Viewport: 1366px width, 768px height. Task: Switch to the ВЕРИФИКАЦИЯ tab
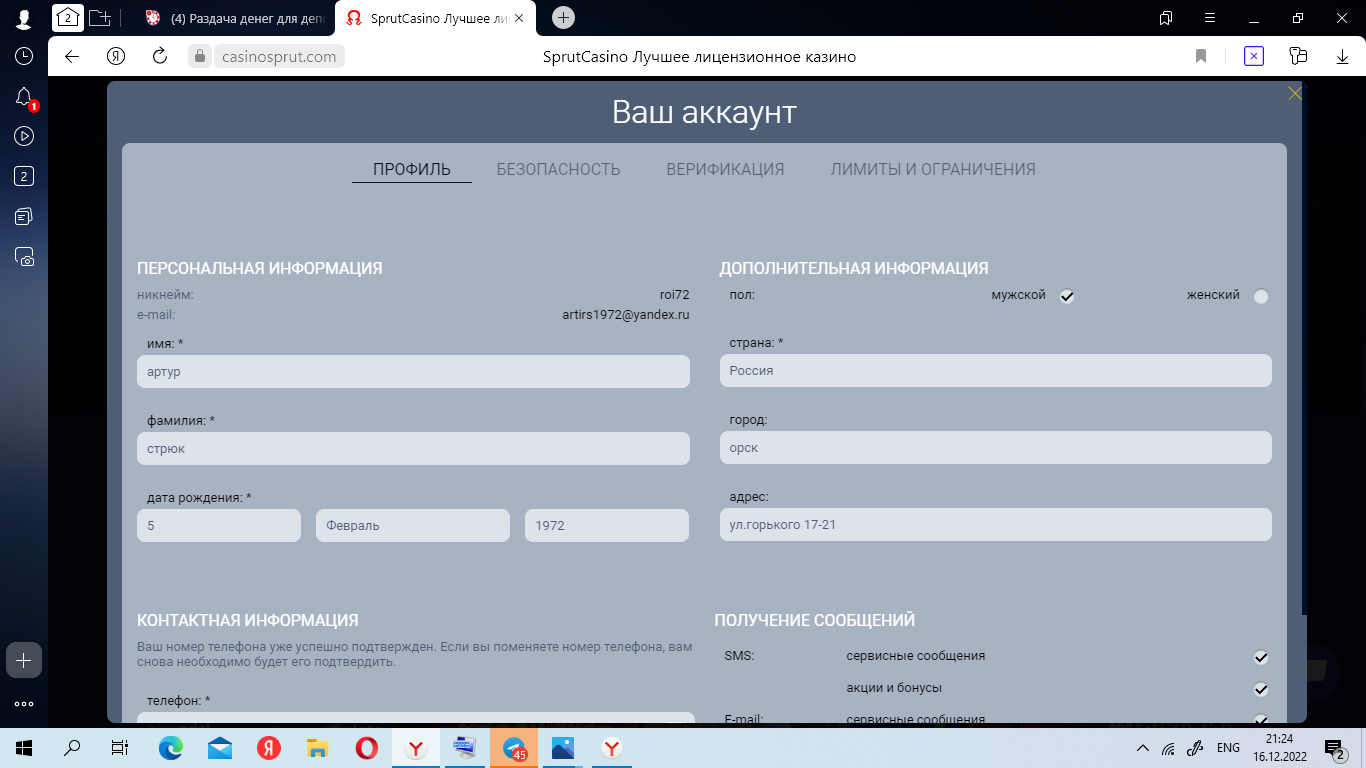click(725, 169)
